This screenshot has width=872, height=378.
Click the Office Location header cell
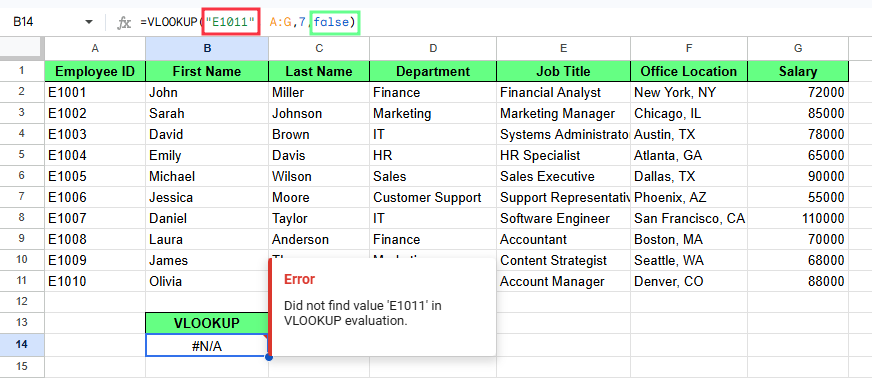(688, 71)
